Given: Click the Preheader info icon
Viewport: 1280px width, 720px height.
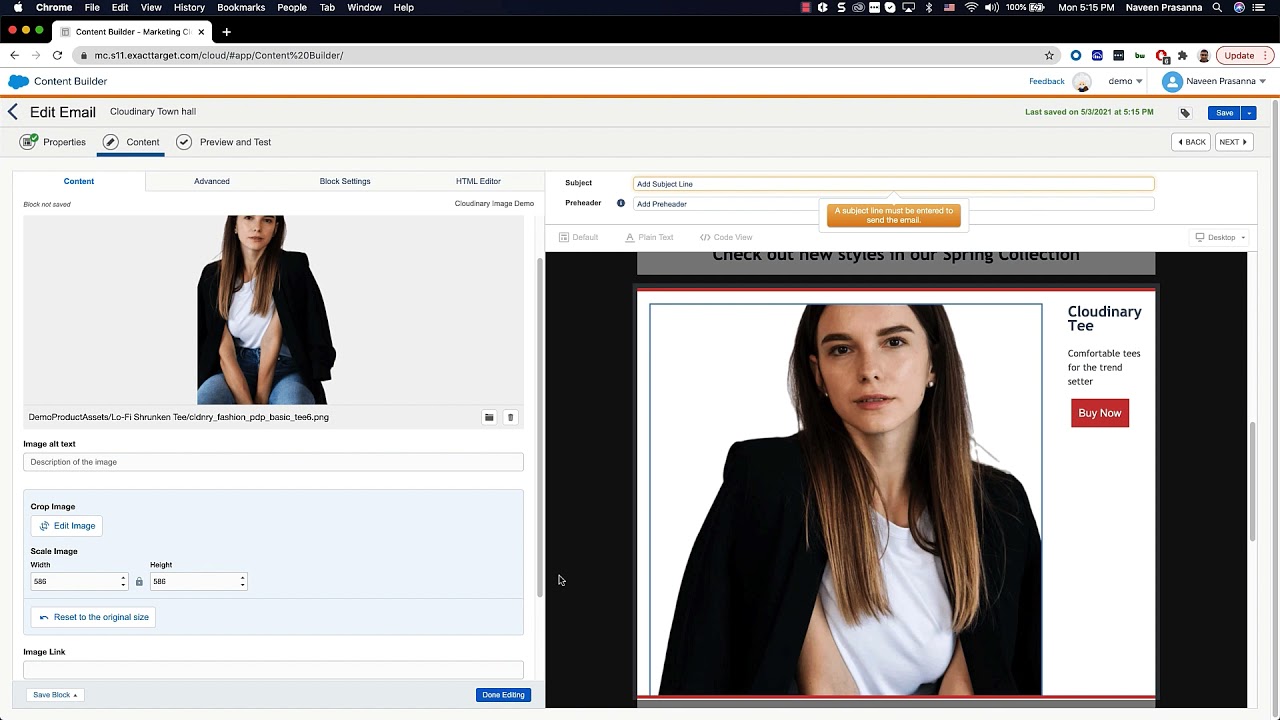Looking at the screenshot, I should tap(621, 203).
